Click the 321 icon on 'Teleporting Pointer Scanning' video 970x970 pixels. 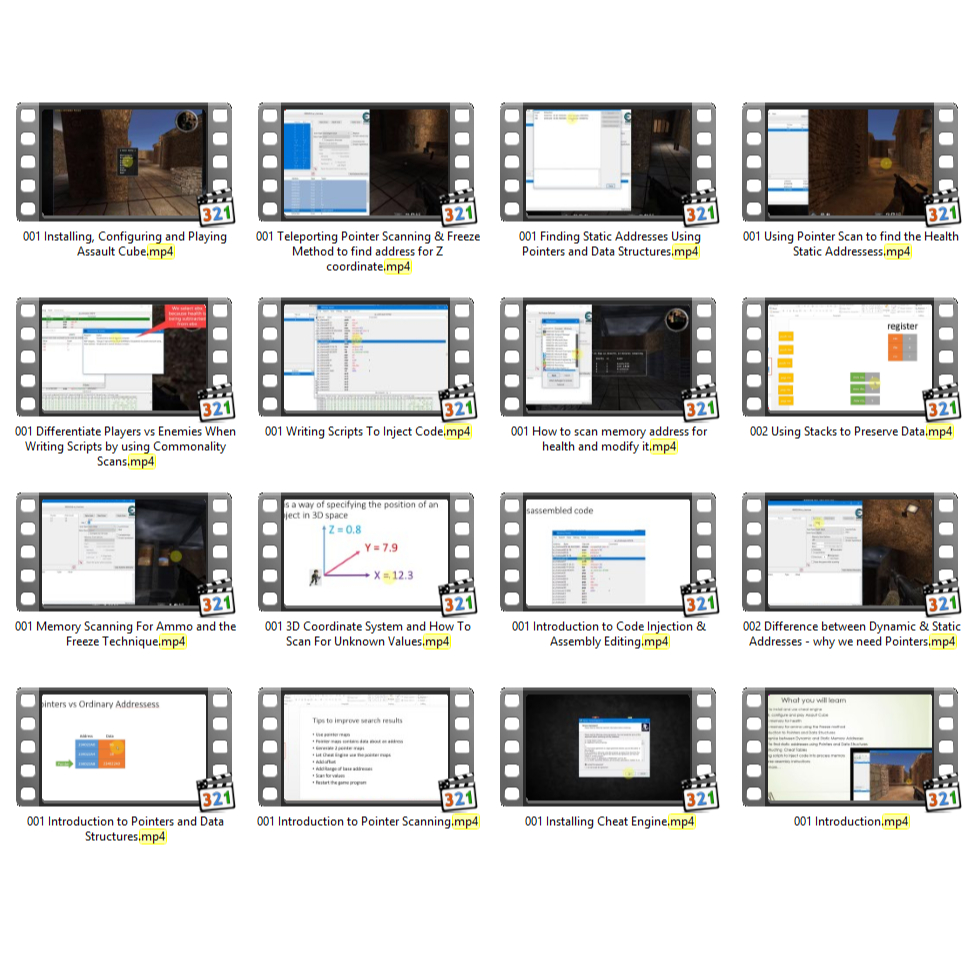click(x=458, y=211)
